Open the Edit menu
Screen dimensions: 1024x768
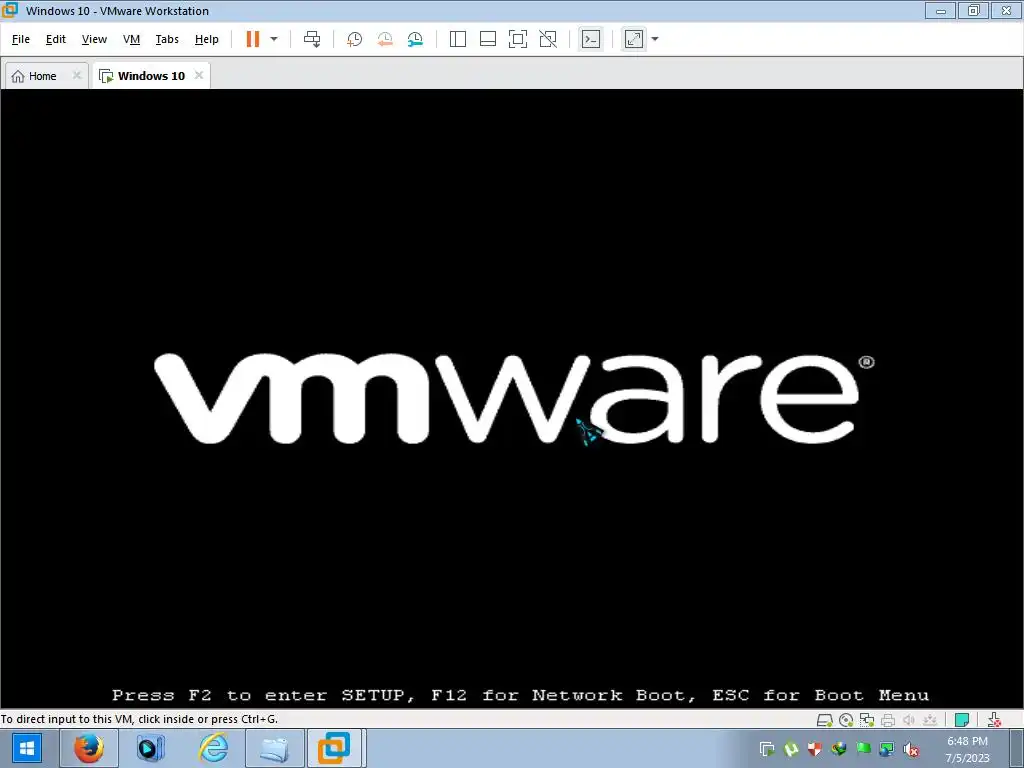click(56, 39)
